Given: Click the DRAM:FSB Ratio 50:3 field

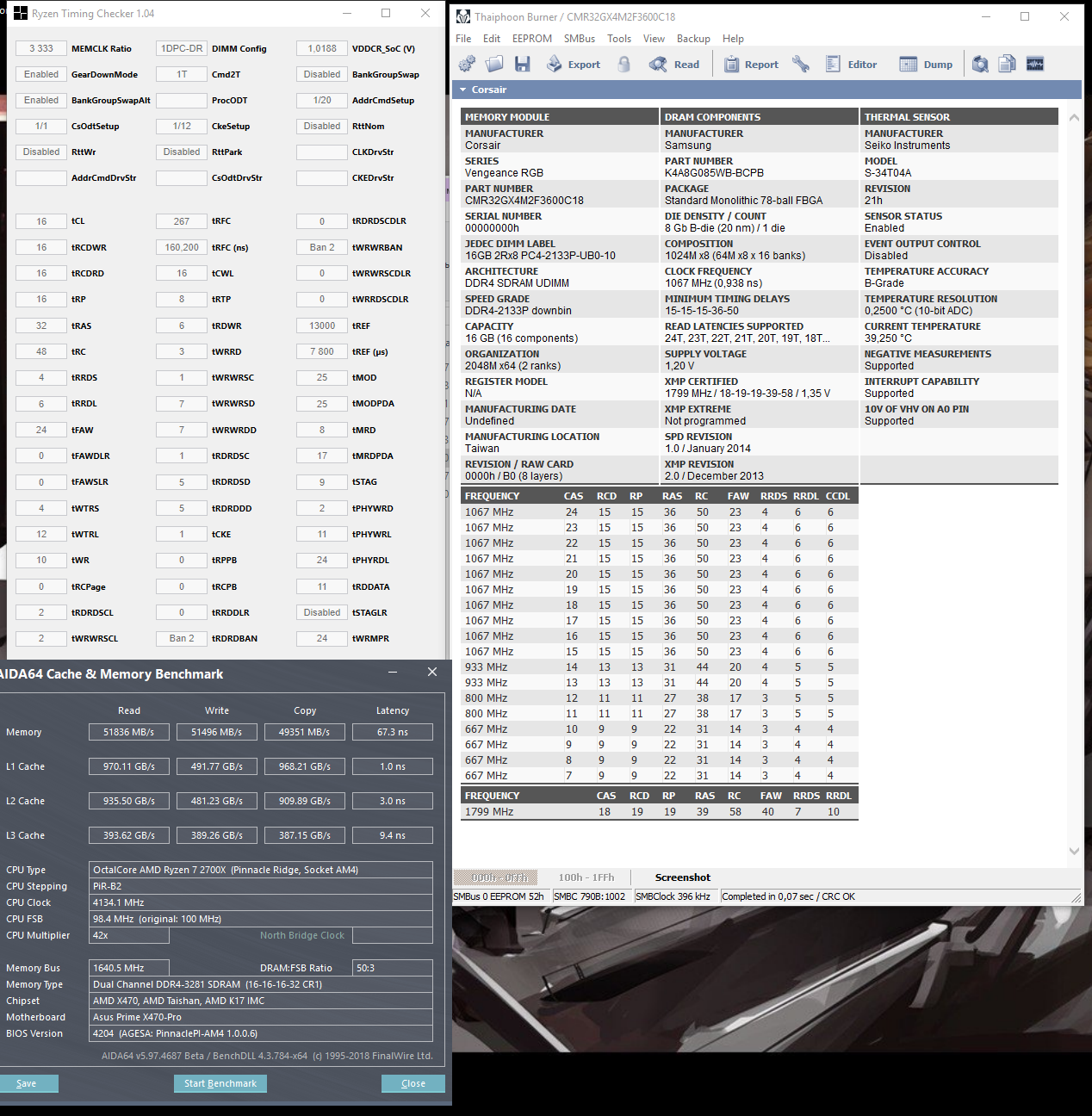Looking at the screenshot, I should [x=393, y=968].
